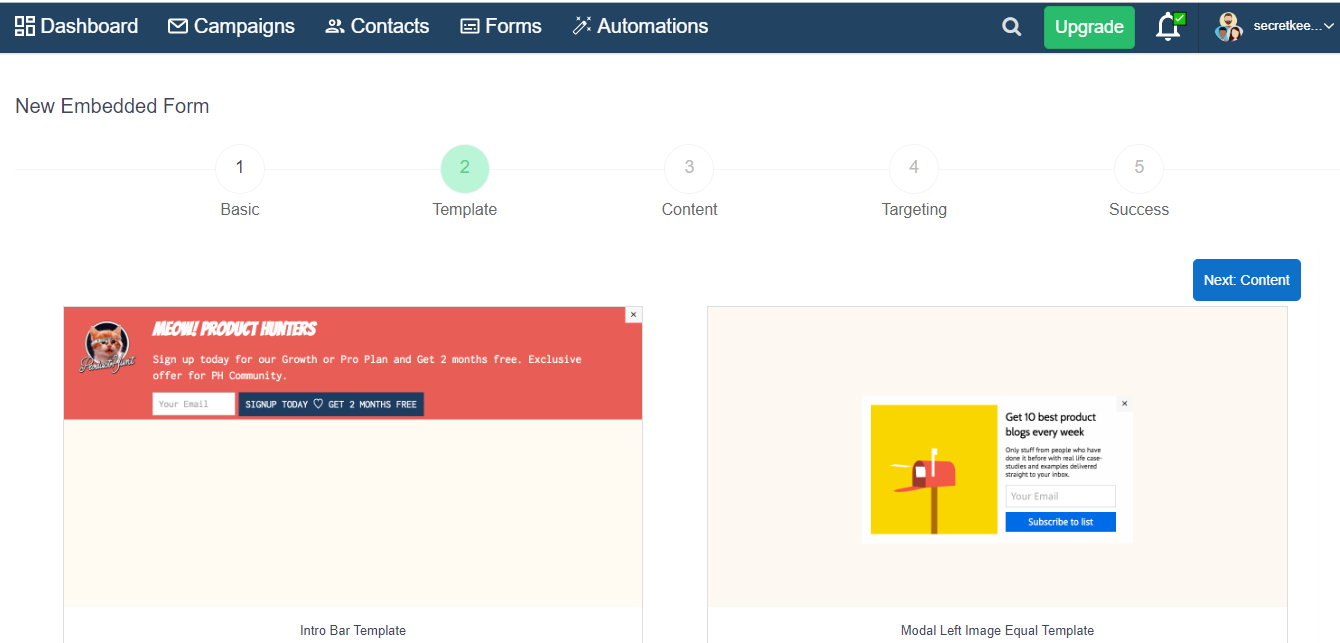
Task: Open the Contacts page
Action: pos(377,27)
